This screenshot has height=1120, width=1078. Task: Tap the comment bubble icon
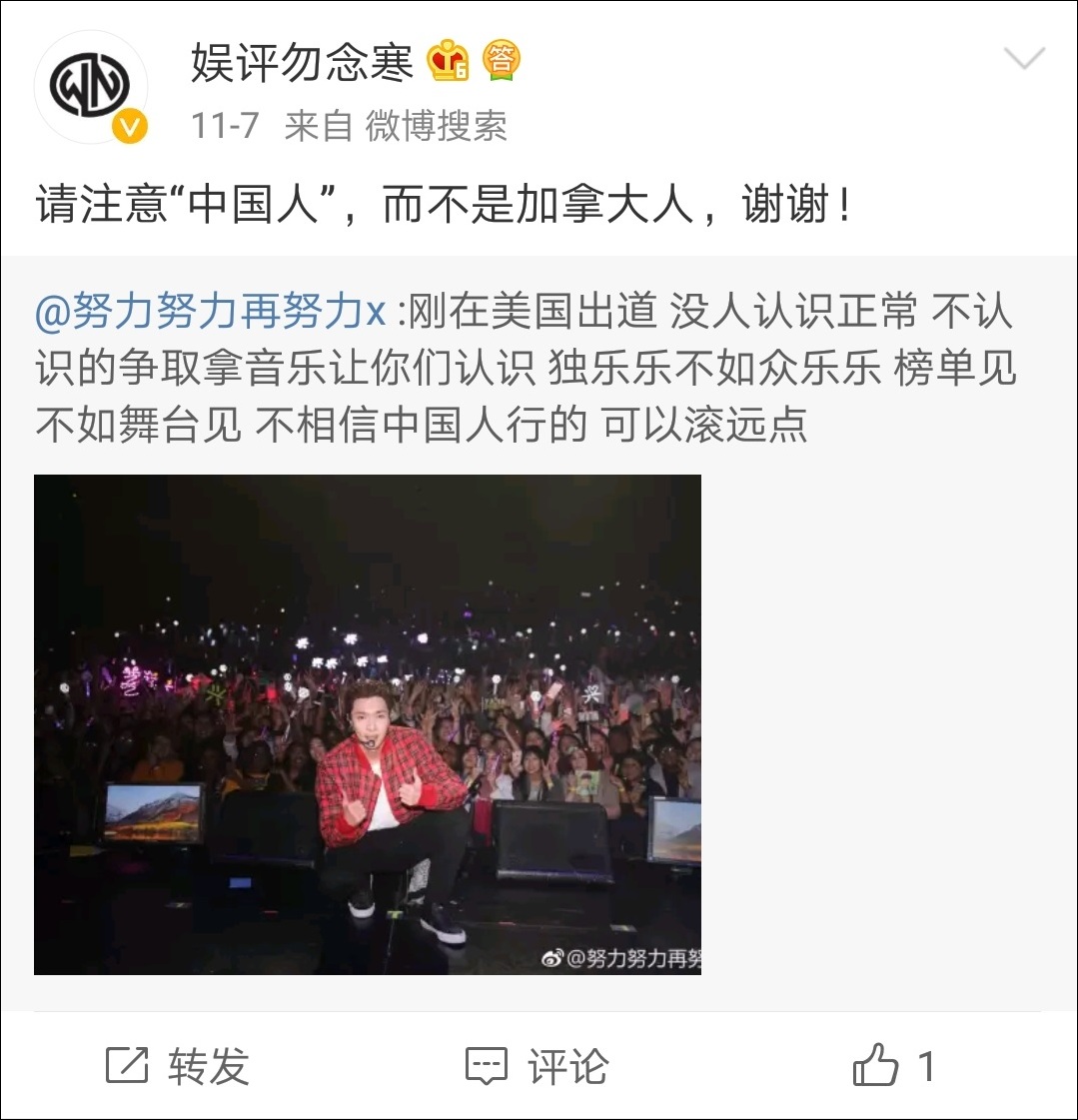[x=487, y=1066]
